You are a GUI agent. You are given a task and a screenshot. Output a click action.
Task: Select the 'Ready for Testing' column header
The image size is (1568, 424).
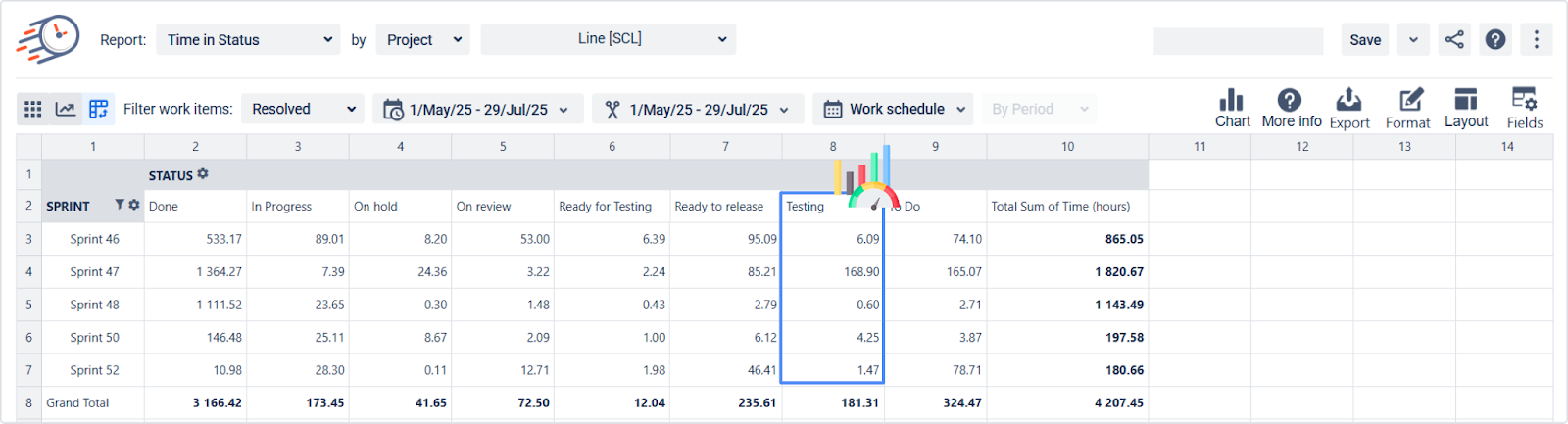612,206
